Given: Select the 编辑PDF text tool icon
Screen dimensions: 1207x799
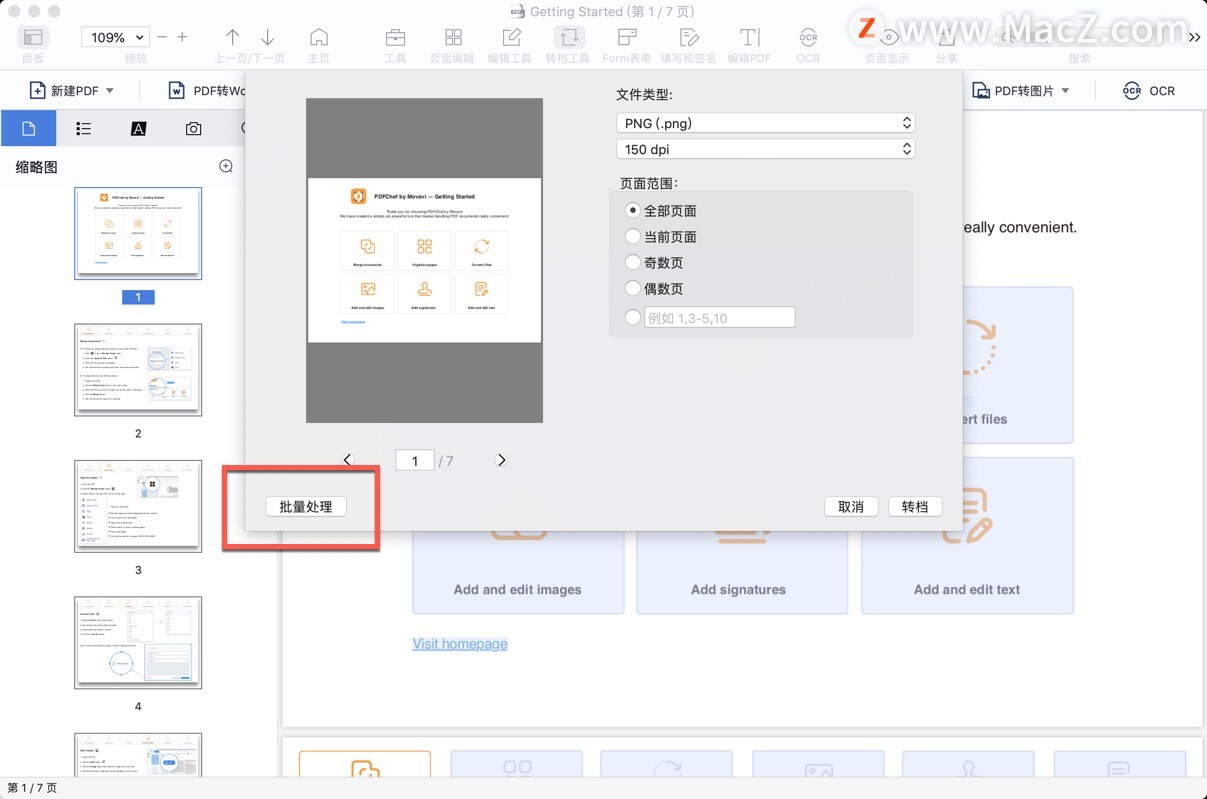Looking at the screenshot, I should point(749,38).
